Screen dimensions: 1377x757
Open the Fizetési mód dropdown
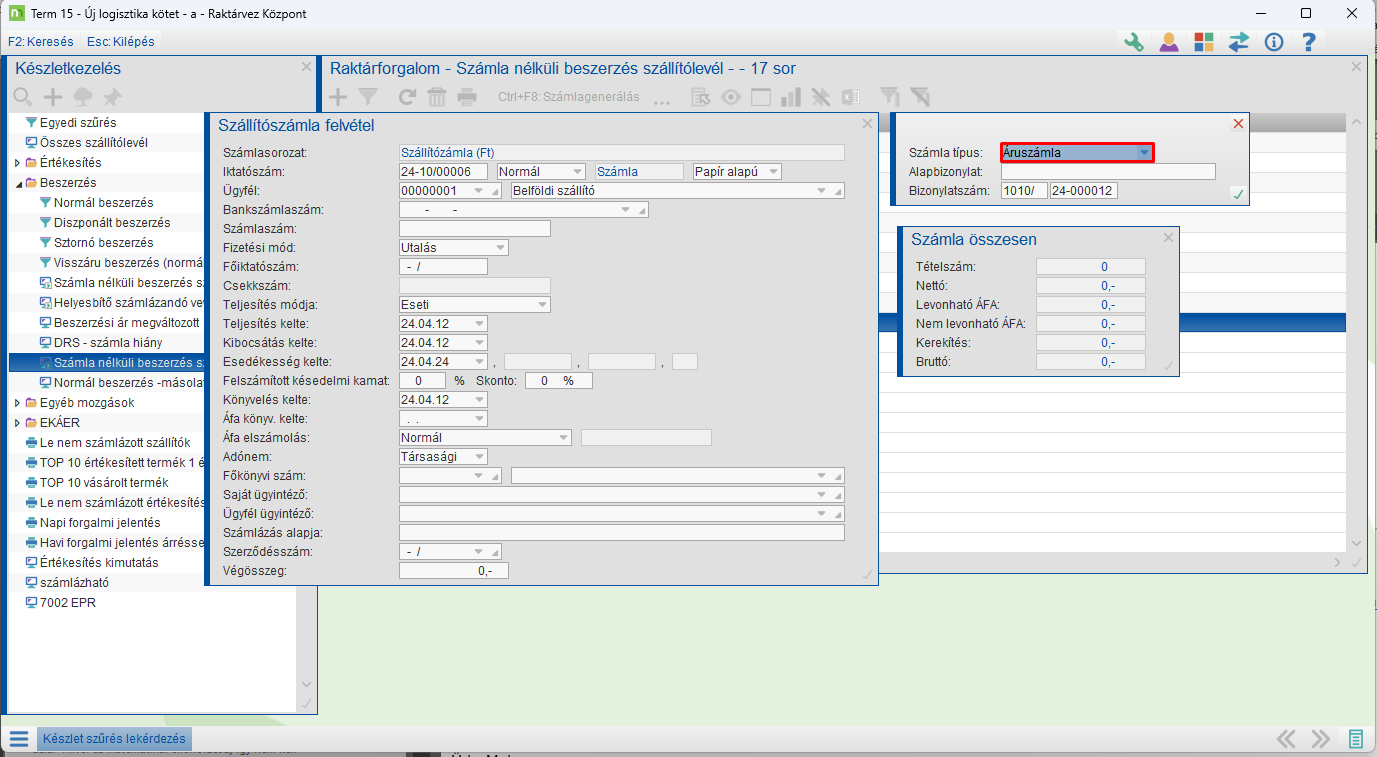pos(499,247)
